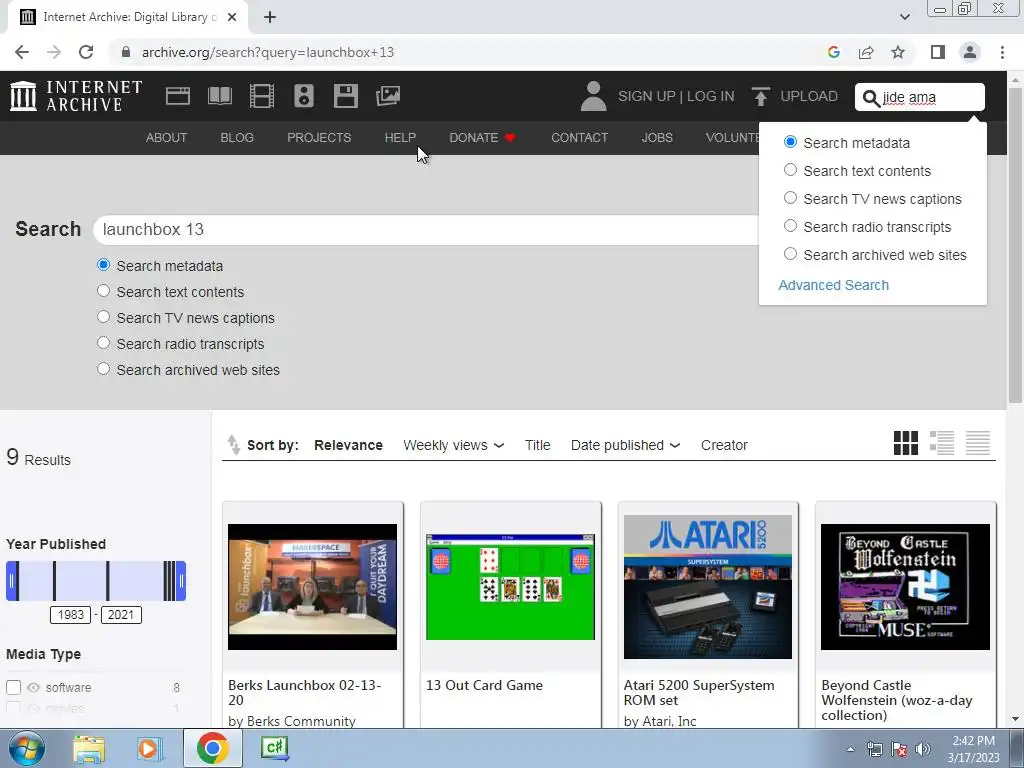The height and width of the screenshot is (768, 1024).
Task: Sort results by Title
Action: 537,445
